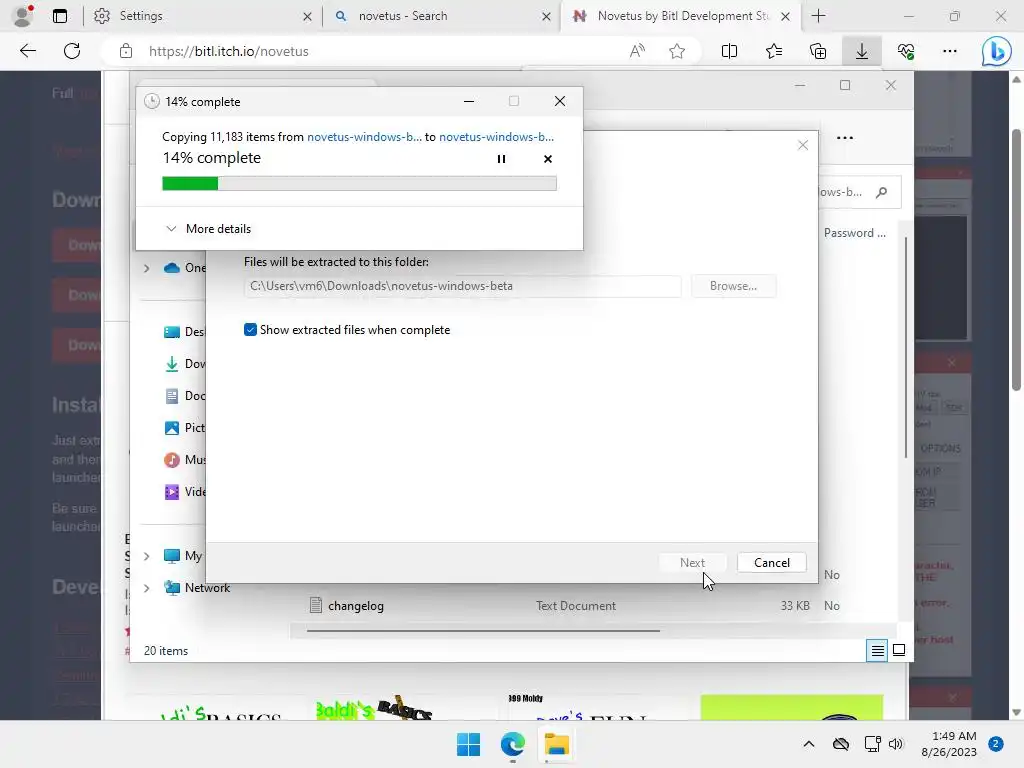Switch Explorer to large icons view

[899, 650]
